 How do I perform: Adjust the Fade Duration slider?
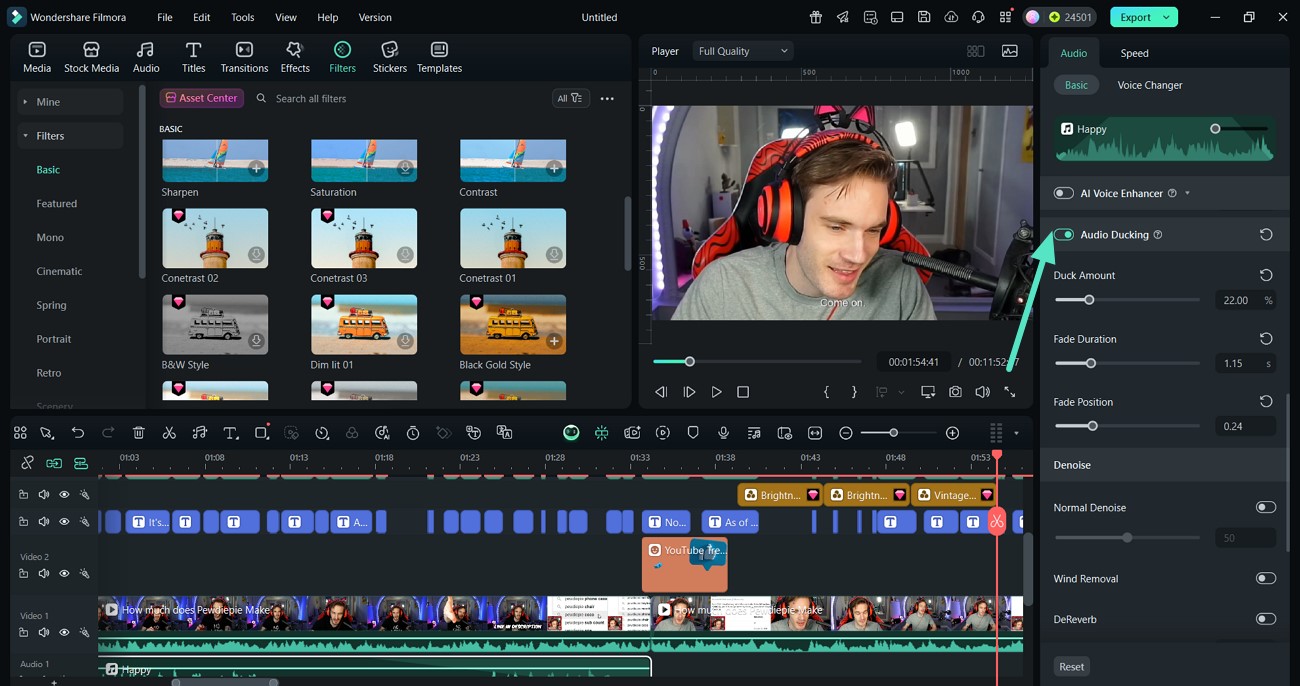(x=1090, y=363)
